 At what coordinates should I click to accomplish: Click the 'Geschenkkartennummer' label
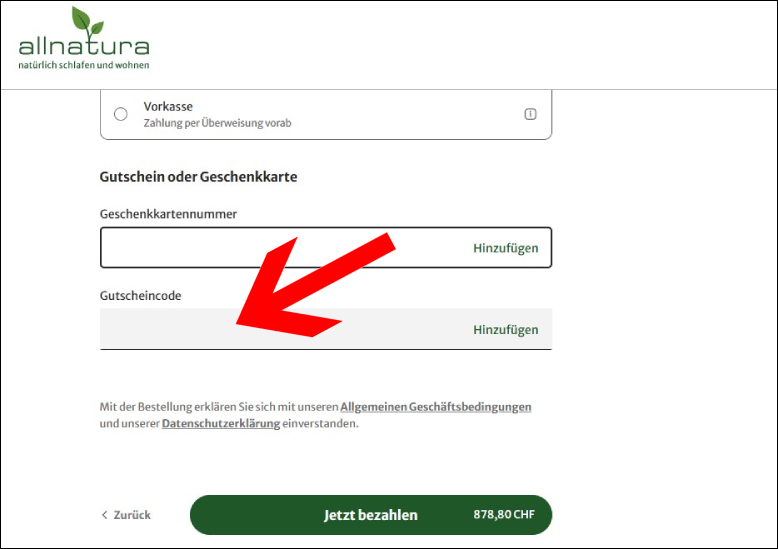(x=168, y=214)
